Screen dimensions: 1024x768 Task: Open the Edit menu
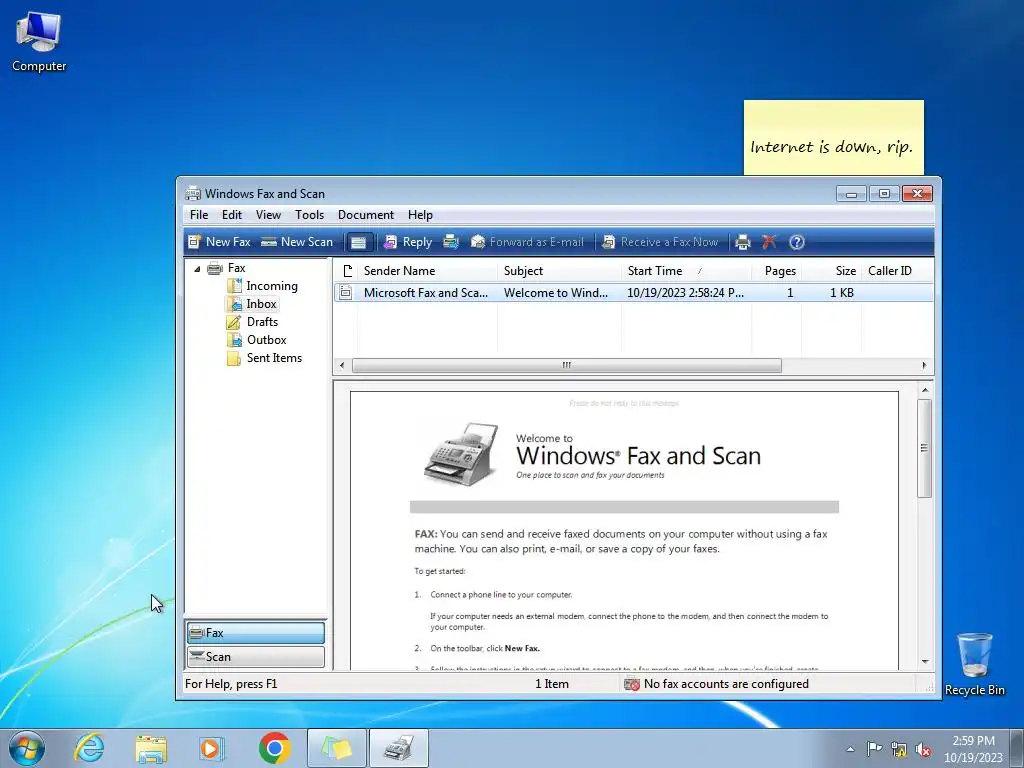click(x=232, y=215)
